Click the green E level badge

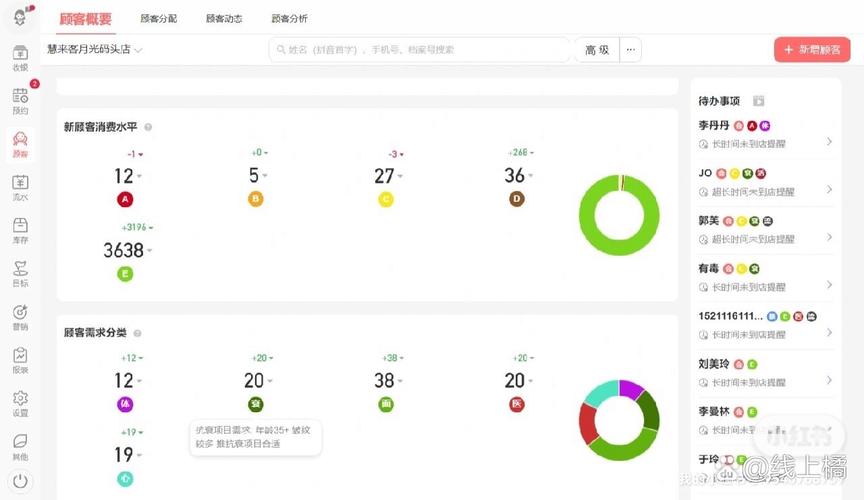[125, 273]
